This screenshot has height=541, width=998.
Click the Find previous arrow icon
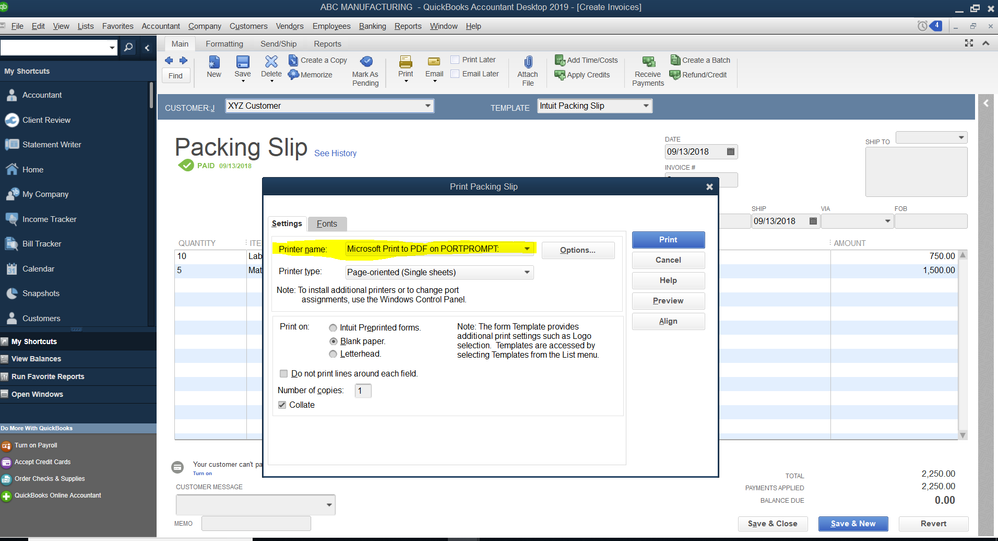[x=169, y=60]
